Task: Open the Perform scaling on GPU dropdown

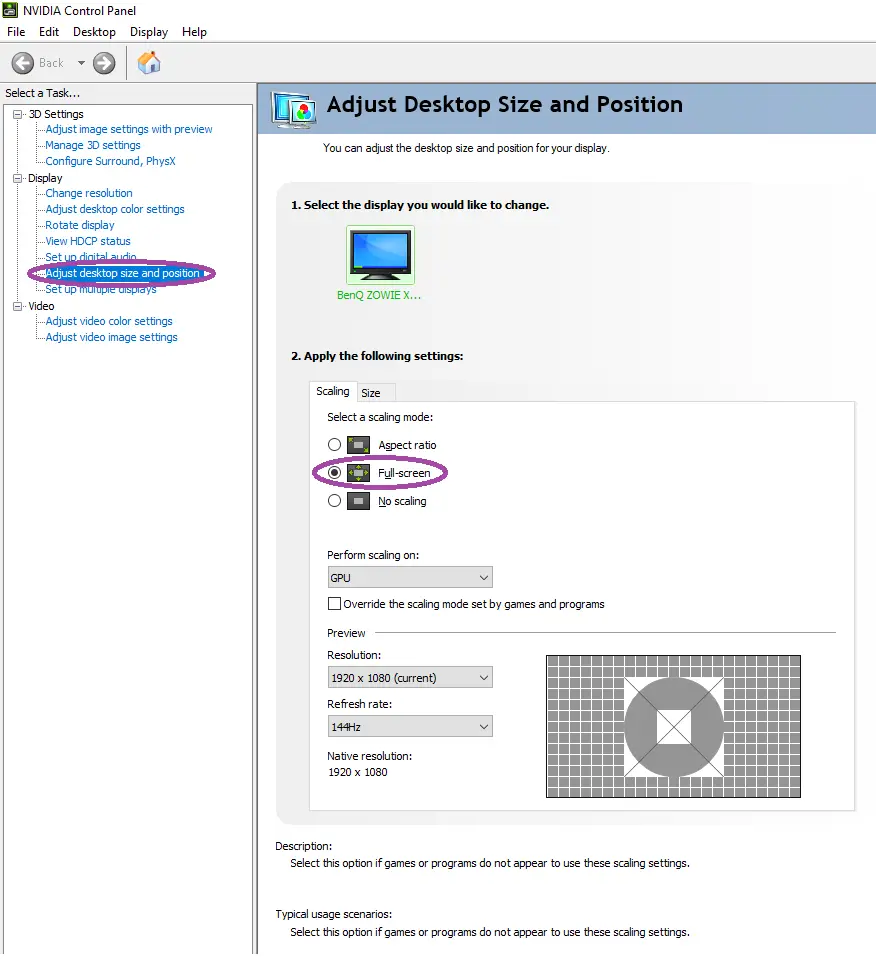Action: [410, 578]
